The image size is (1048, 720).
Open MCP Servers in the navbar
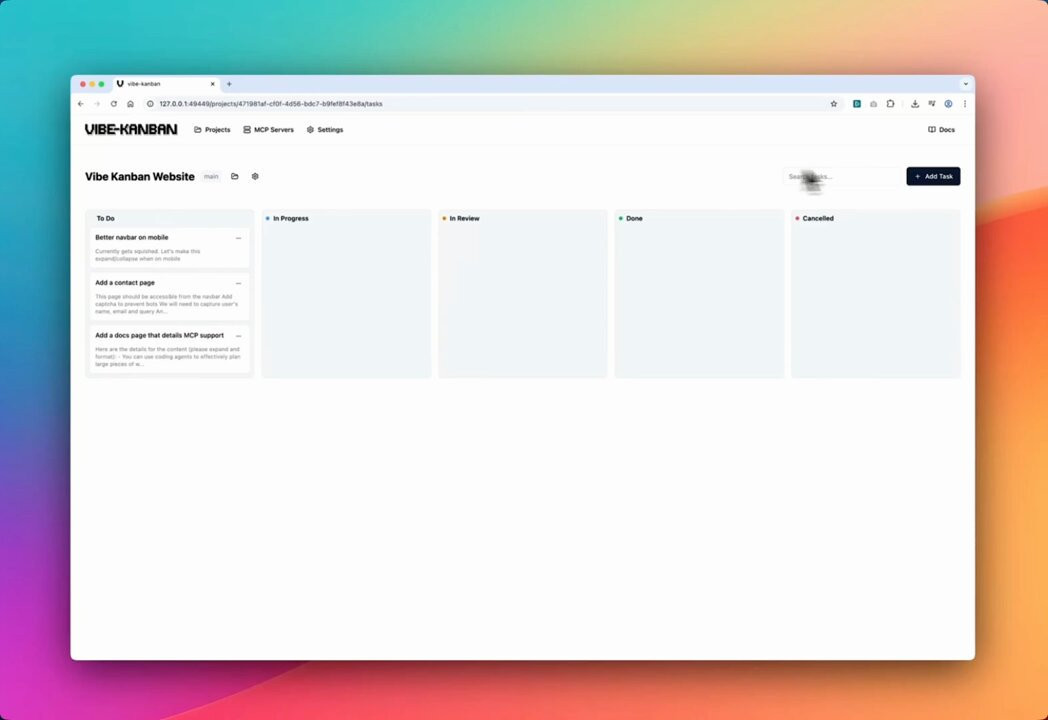pyautogui.click(x=268, y=130)
